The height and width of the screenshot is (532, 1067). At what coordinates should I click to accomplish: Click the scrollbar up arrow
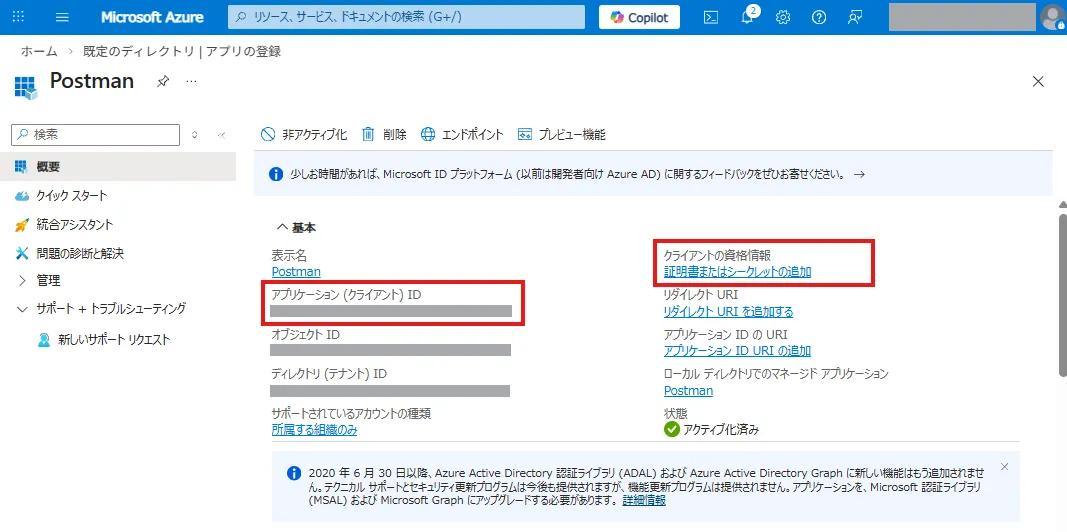click(1062, 205)
